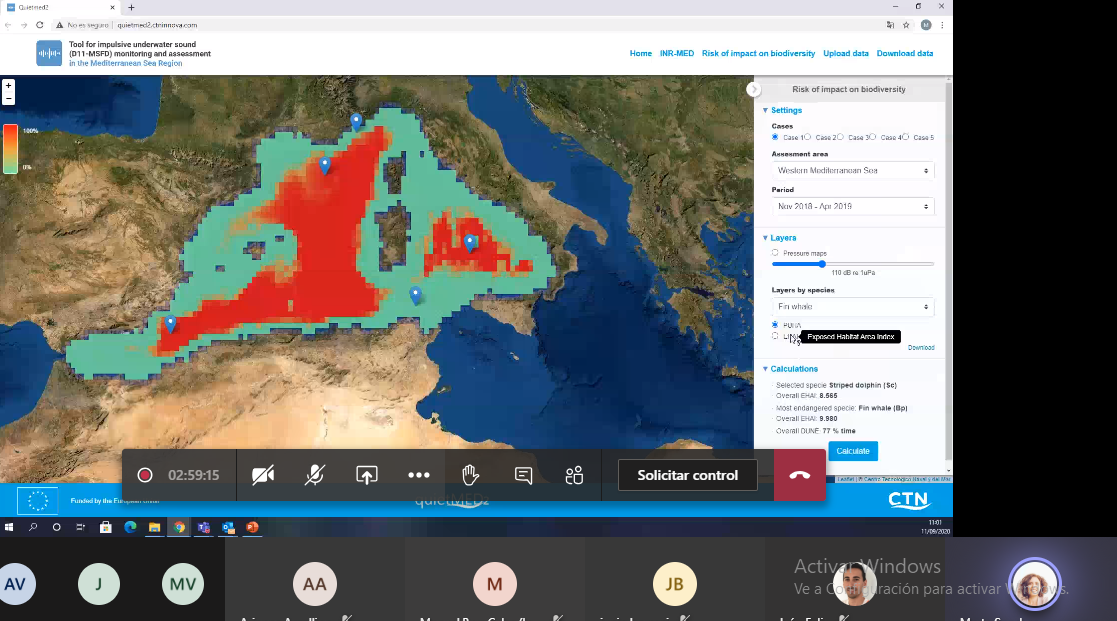Open Outlook from the taskbar
Image resolution: width=1117 pixels, height=621 pixels.
228,528
